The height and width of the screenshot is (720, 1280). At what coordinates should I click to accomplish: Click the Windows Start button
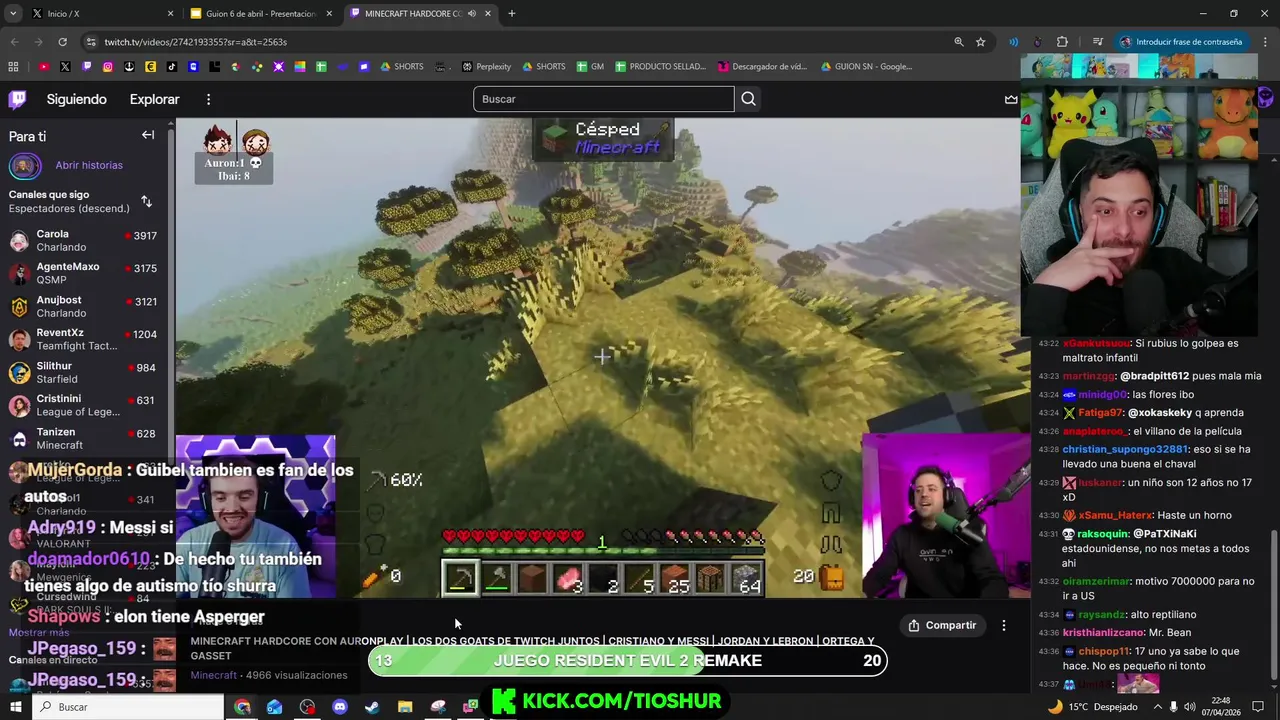pyautogui.click(x=16, y=707)
